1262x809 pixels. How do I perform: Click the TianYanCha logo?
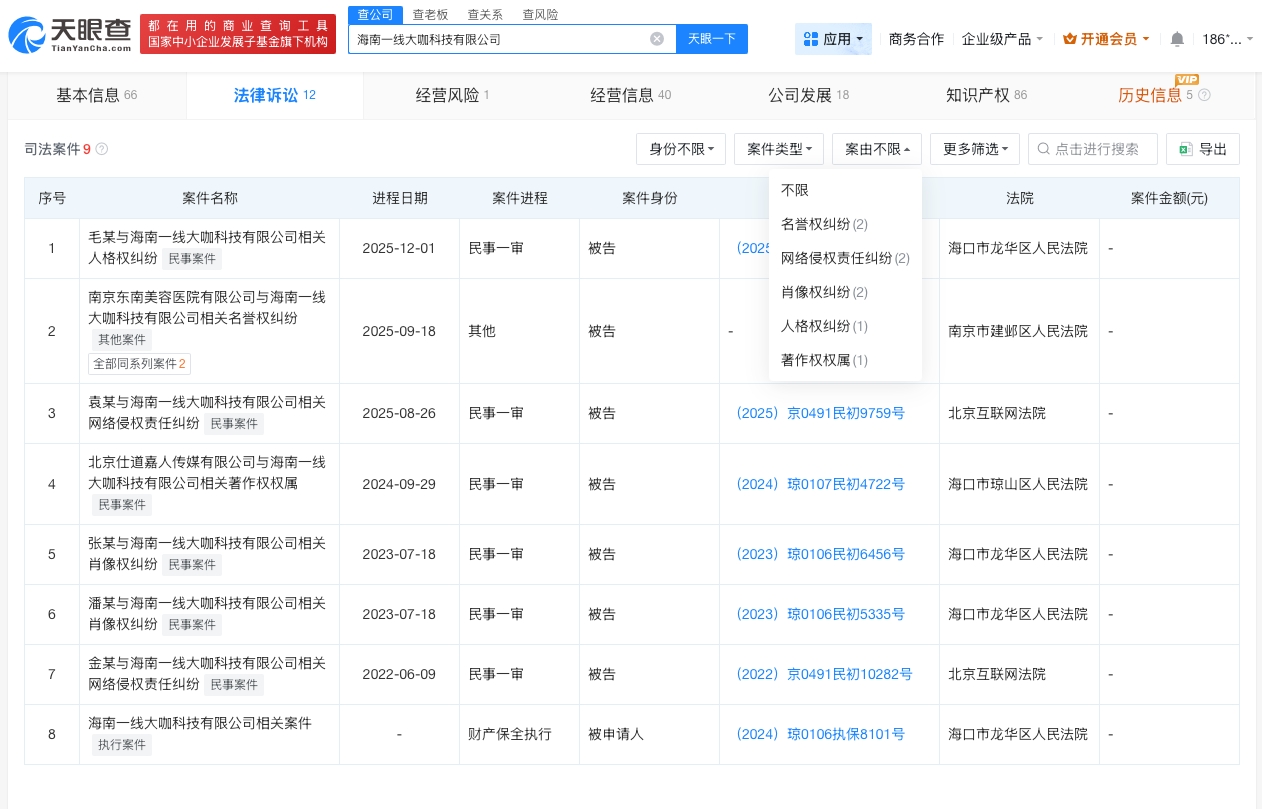tap(70, 35)
